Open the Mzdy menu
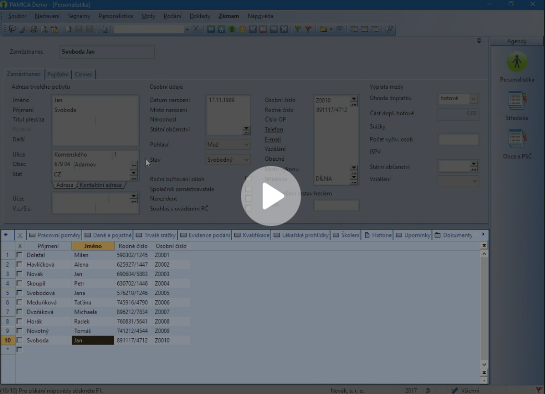This screenshot has width=545, height=394. coord(148,16)
